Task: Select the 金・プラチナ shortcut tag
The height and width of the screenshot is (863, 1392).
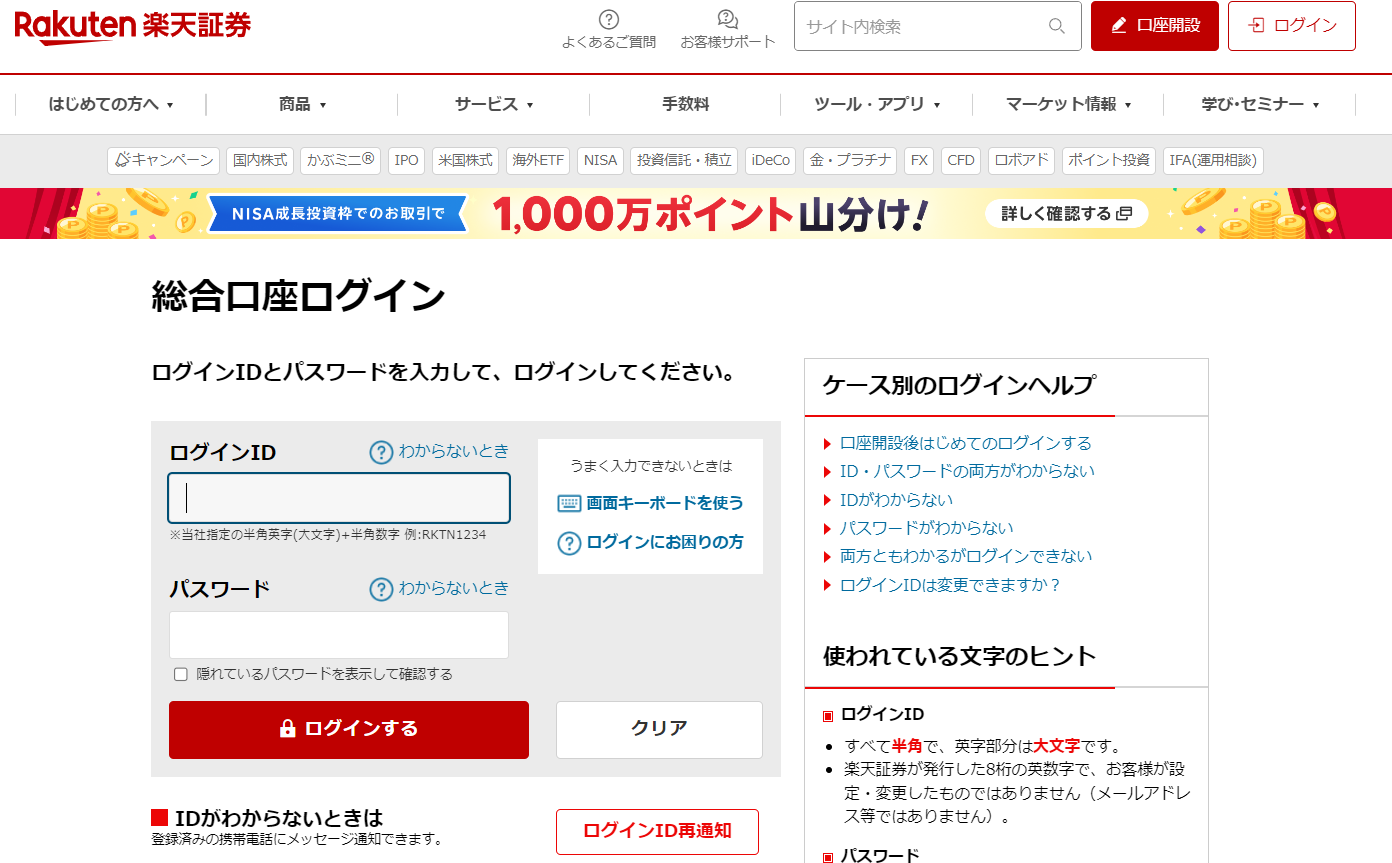Action: pyautogui.click(x=850, y=160)
